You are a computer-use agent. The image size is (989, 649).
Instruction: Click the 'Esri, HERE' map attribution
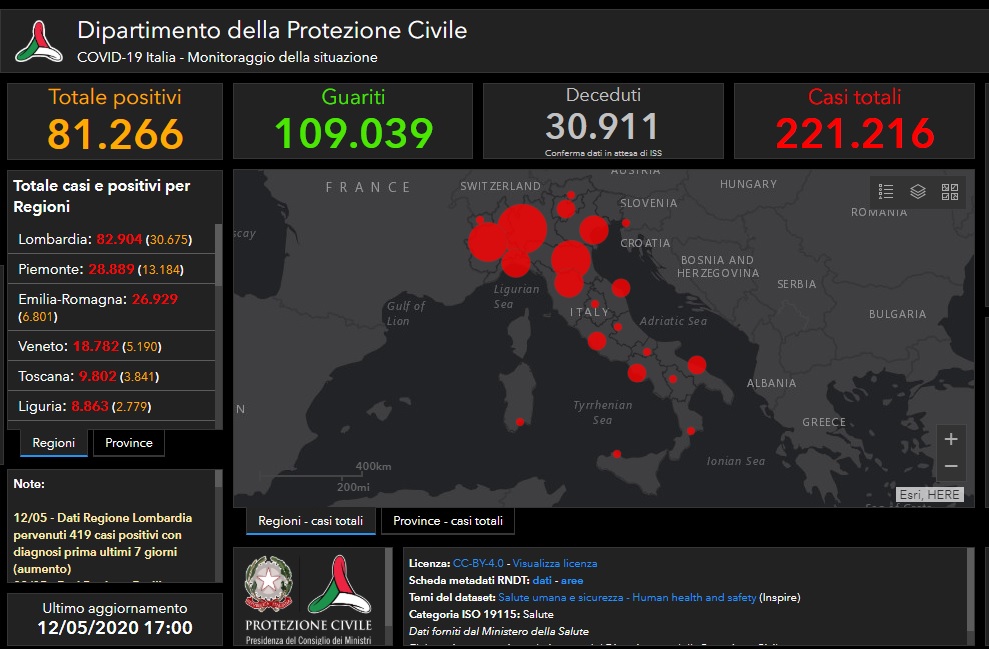(930, 494)
